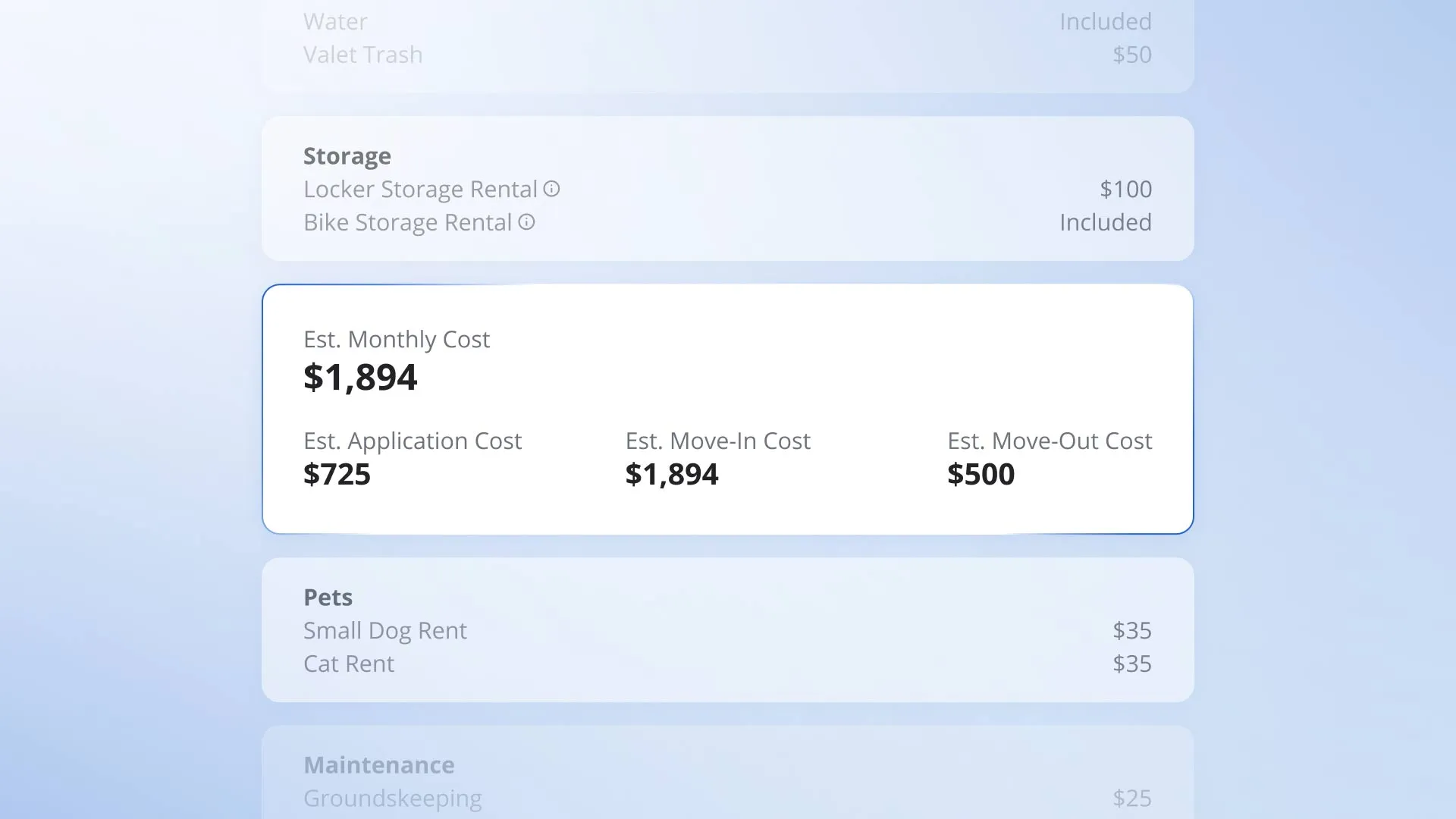
Task: Click the Est. Move-In Cost label
Action: 717,441
